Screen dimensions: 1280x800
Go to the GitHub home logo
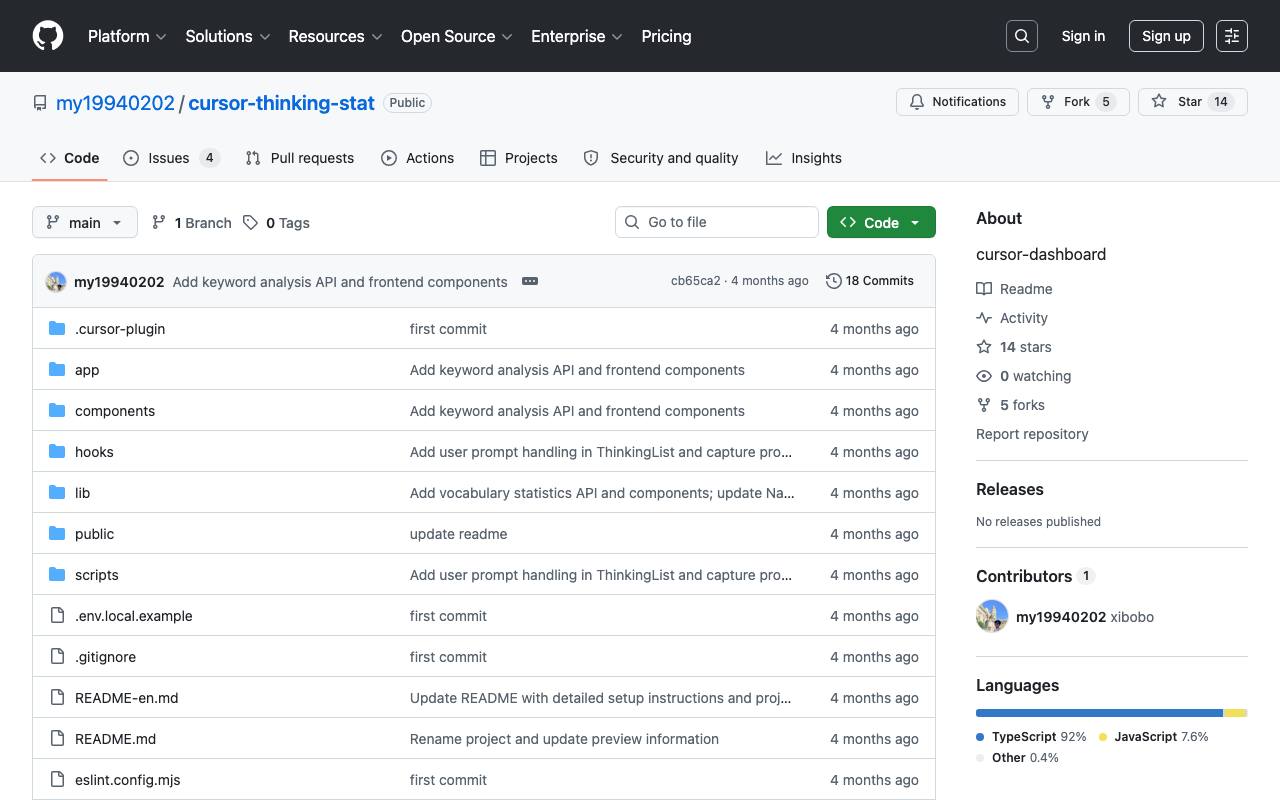coord(48,36)
